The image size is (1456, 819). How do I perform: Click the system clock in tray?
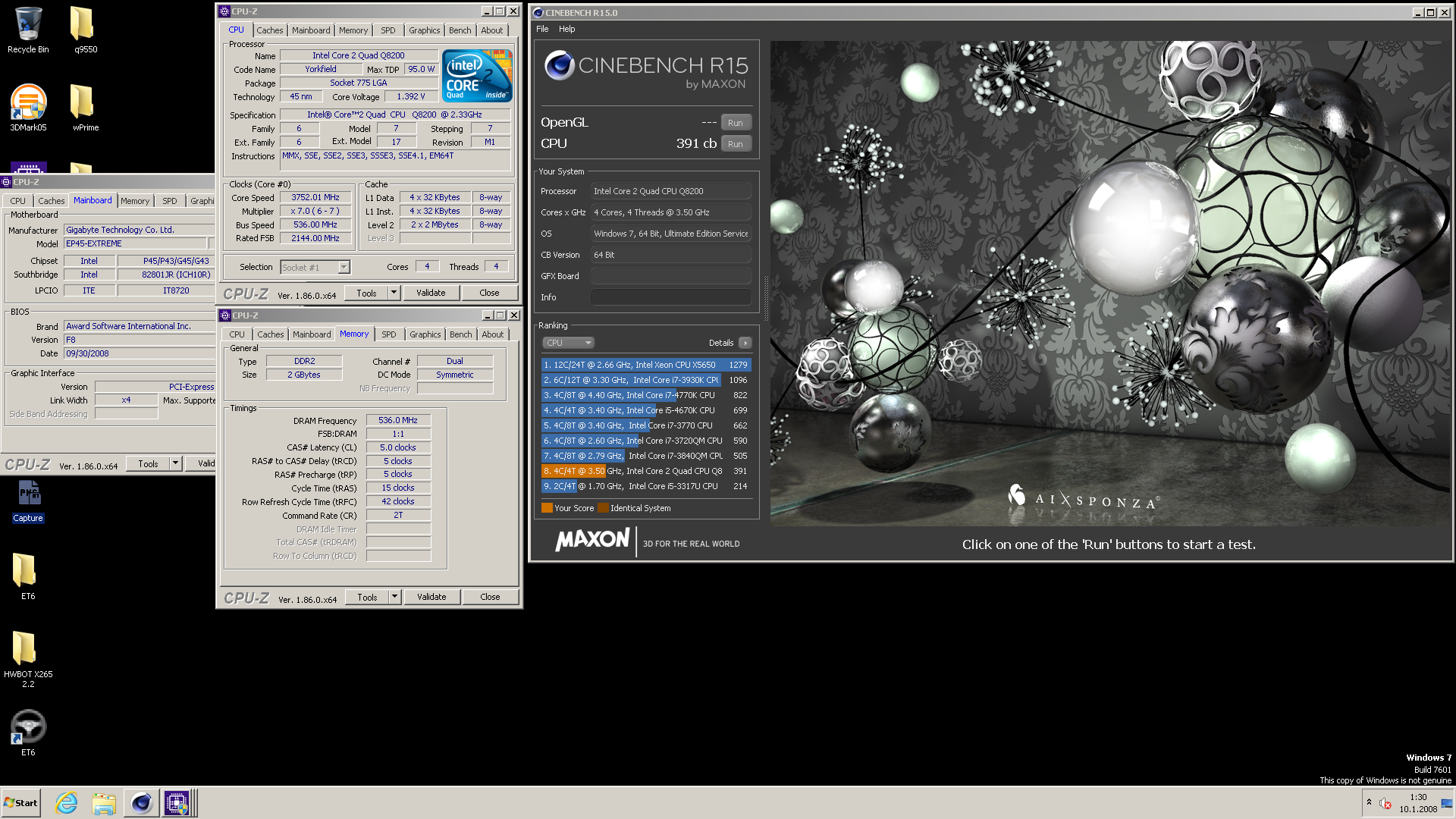1418,803
